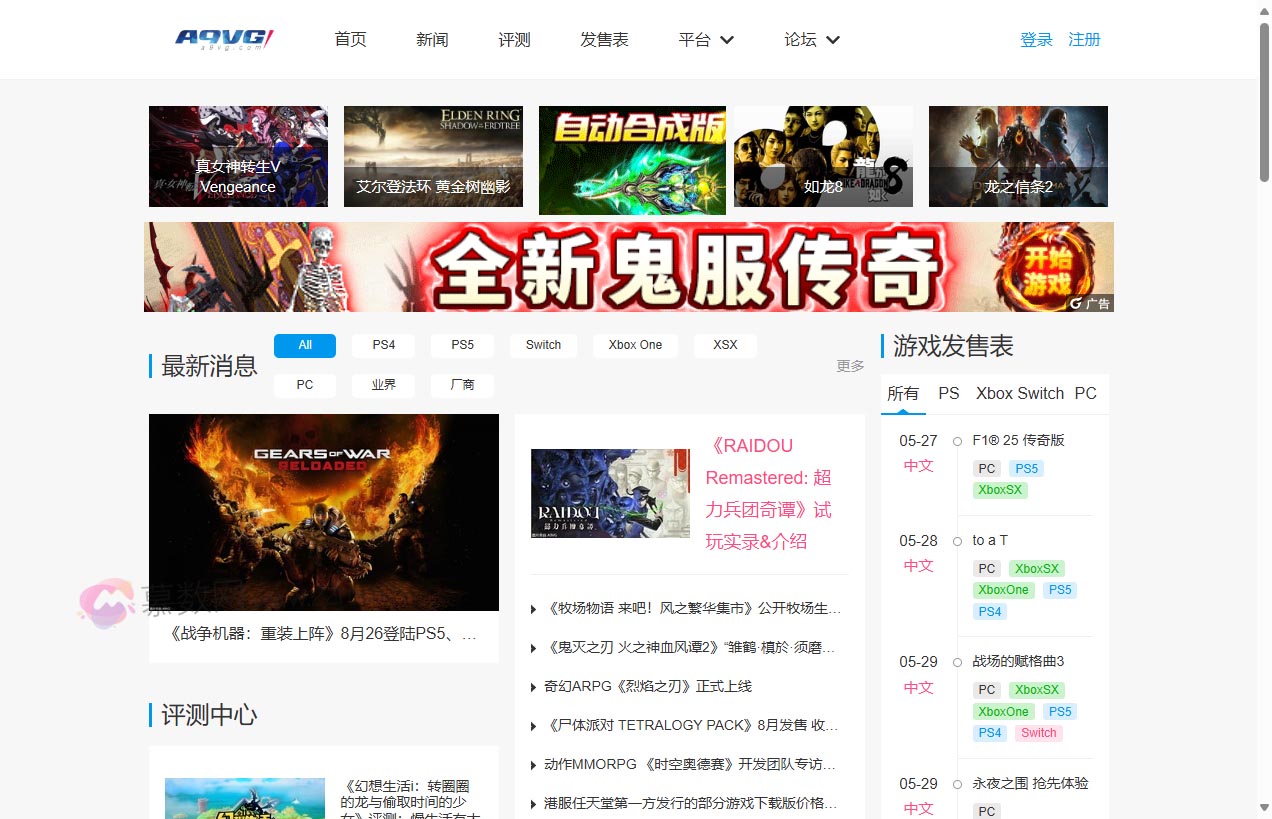Go to the 发售表 menu item

604,40
